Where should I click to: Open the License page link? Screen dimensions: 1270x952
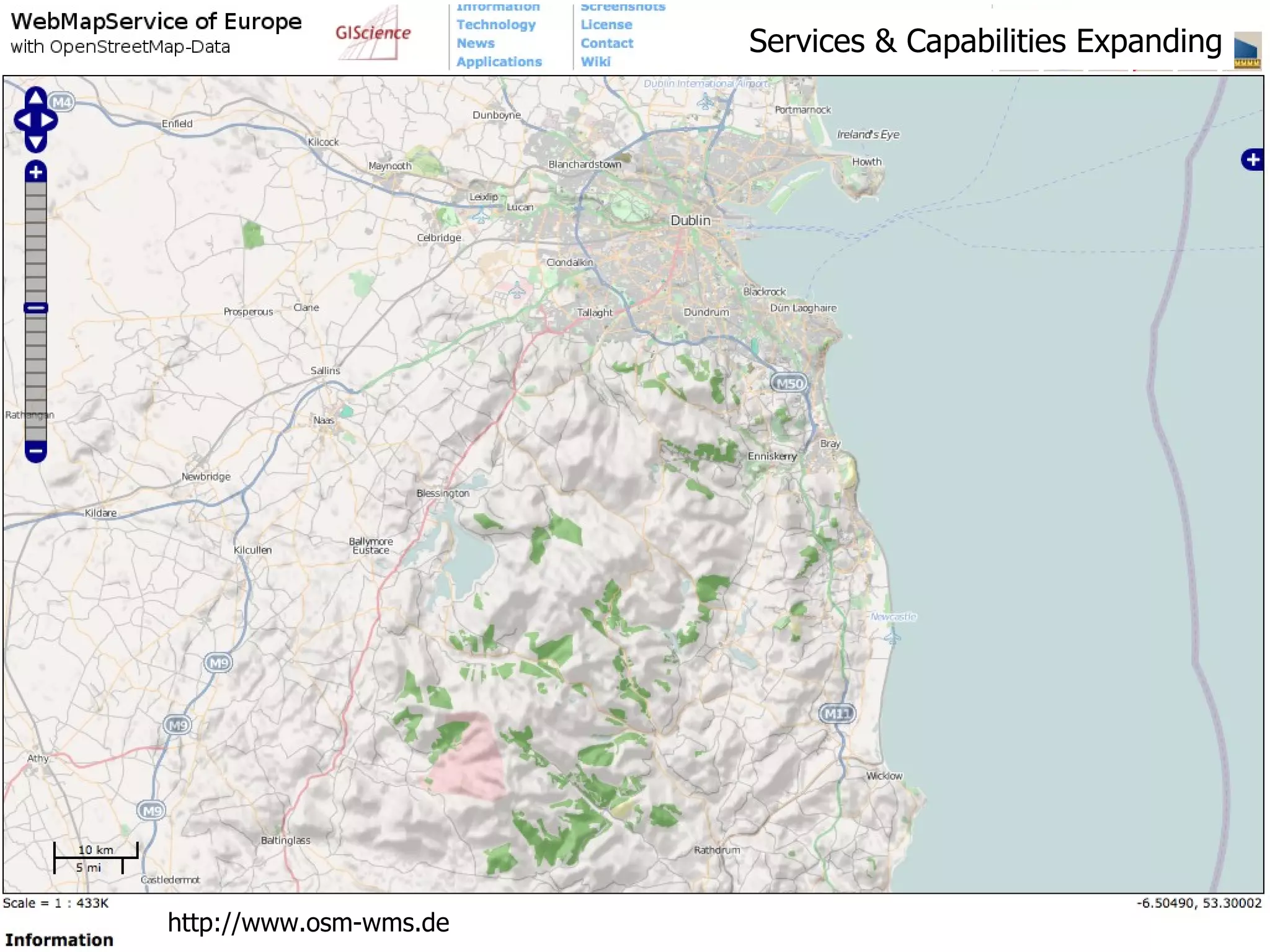click(x=606, y=25)
